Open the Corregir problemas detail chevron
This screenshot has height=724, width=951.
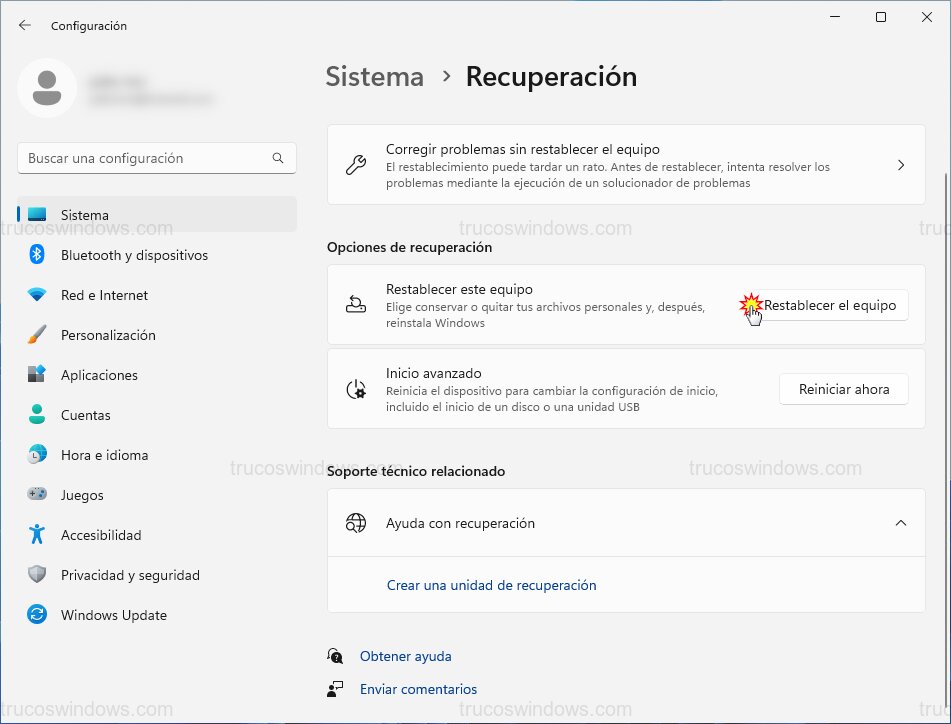pyautogui.click(x=900, y=165)
